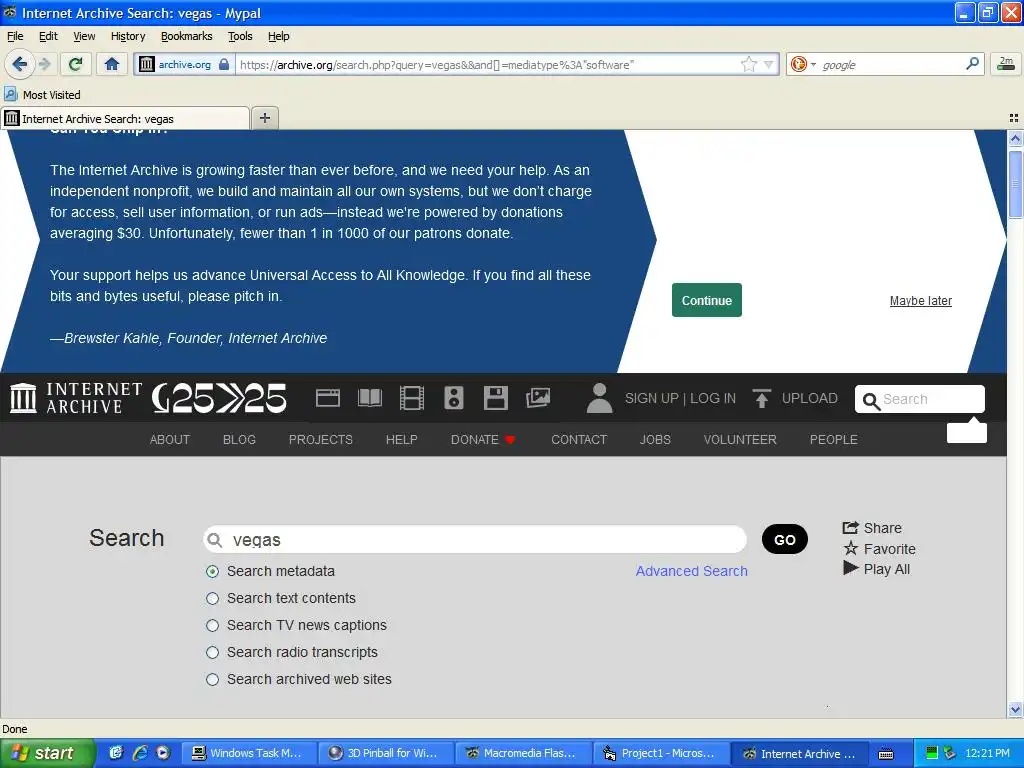This screenshot has height=768, width=1024.
Task: Open the File menu
Action: tap(14, 36)
